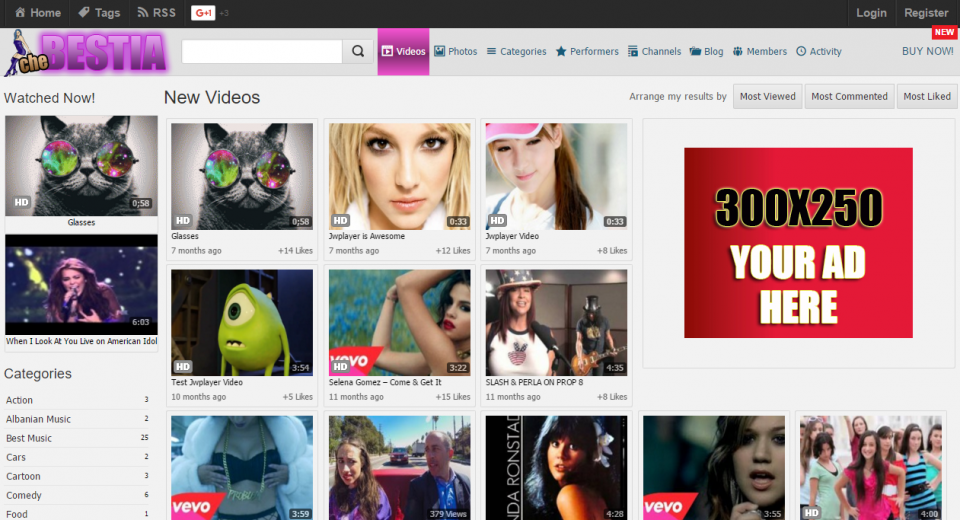Click the RSS feed icon

point(143,12)
